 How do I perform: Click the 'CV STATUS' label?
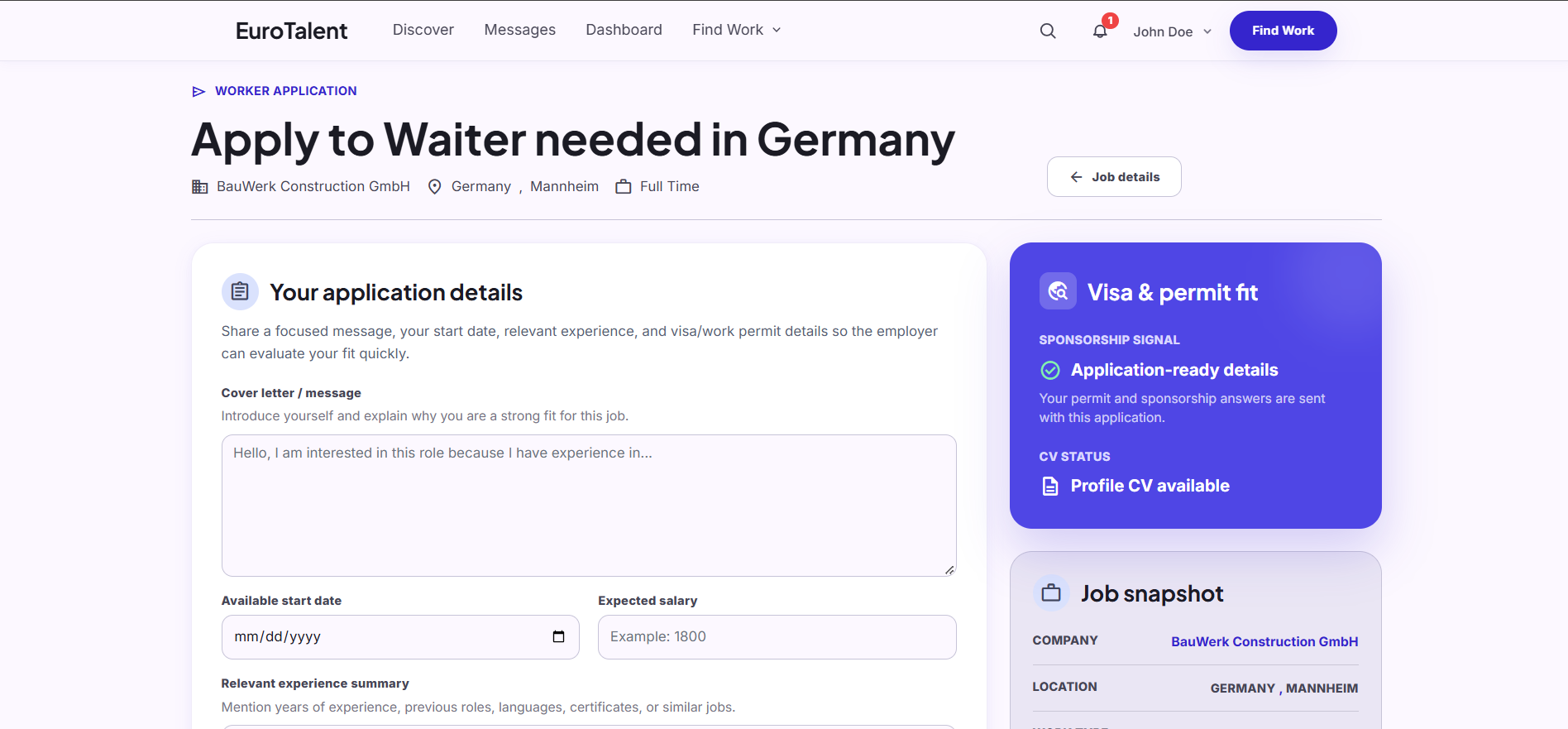point(1074,457)
